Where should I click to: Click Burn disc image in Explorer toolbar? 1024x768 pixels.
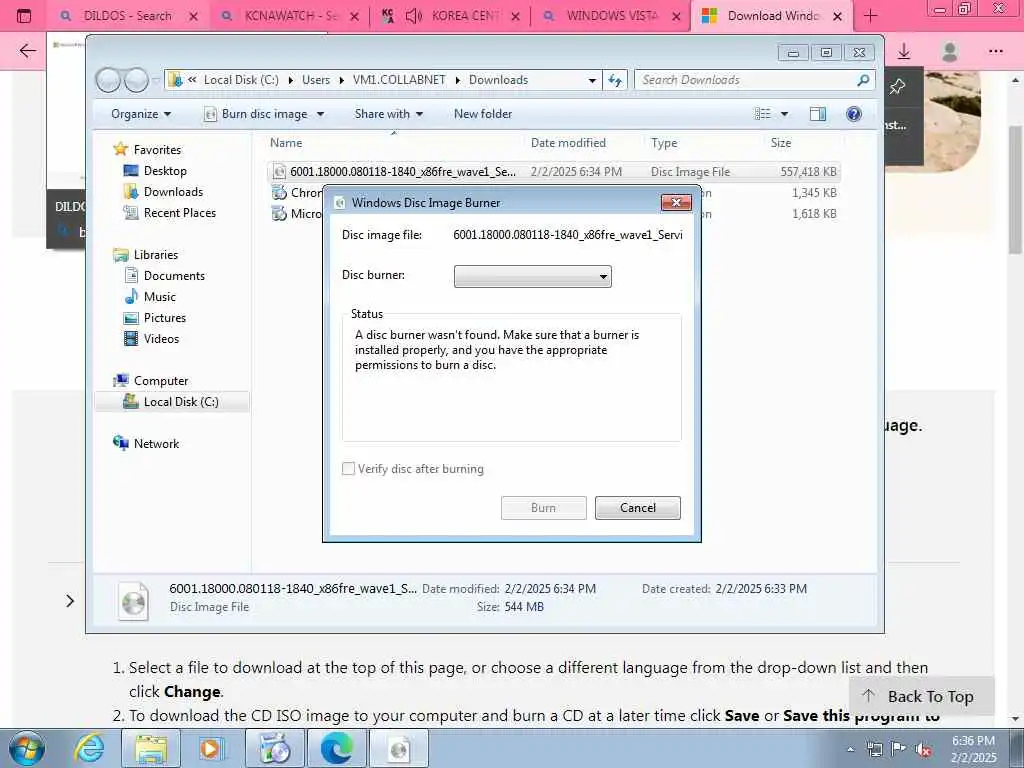(256, 114)
